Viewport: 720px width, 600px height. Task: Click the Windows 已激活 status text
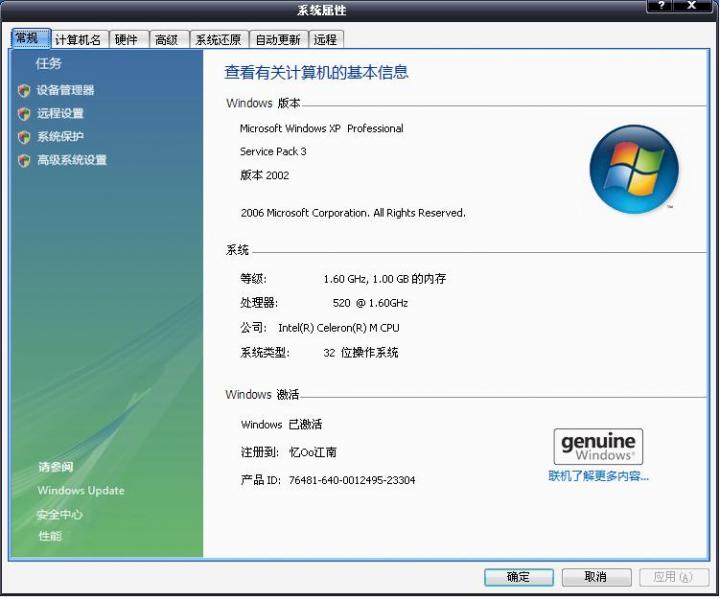coord(281,424)
